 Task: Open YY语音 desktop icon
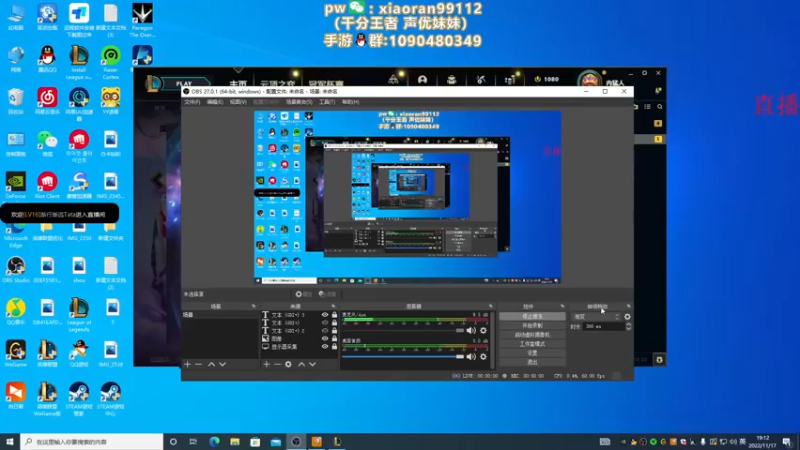point(111,101)
